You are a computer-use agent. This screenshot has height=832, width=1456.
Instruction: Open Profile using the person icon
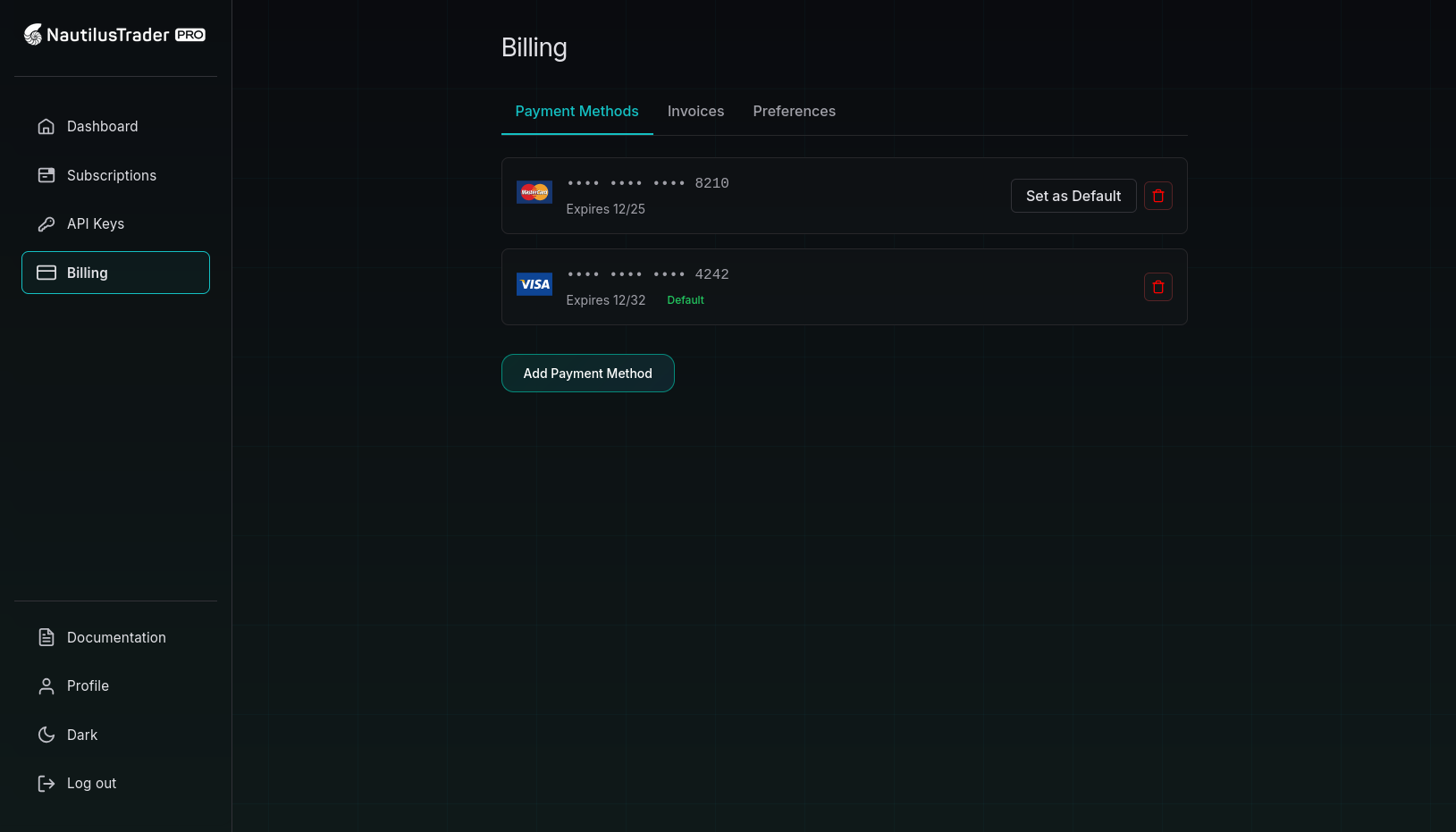46,685
